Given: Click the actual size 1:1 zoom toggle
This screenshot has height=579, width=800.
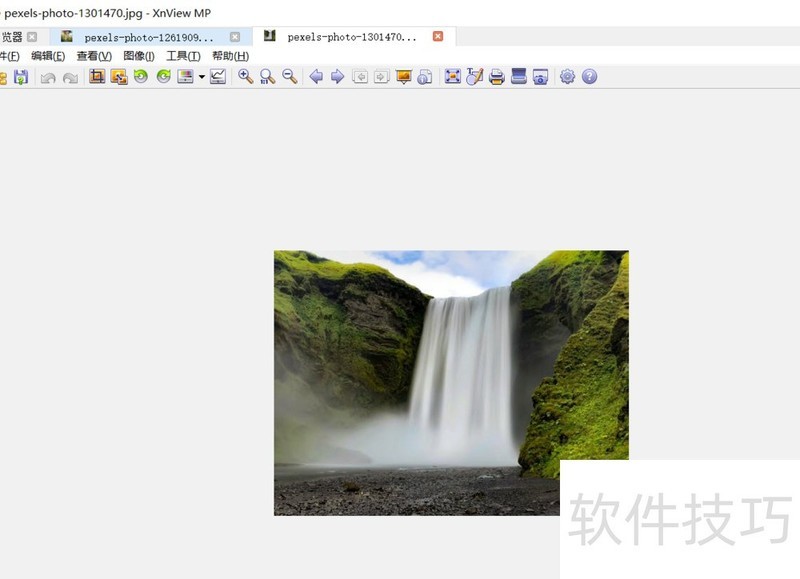Looking at the screenshot, I should [265, 76].
